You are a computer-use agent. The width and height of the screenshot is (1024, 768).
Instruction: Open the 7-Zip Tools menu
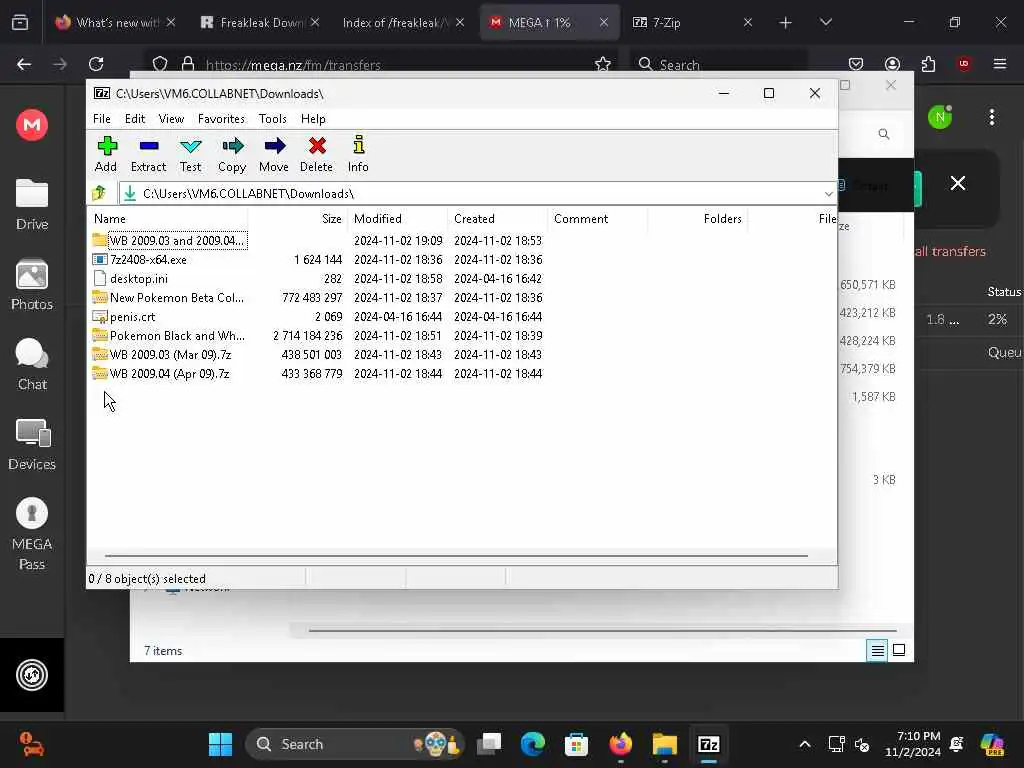tap(272, 119)
